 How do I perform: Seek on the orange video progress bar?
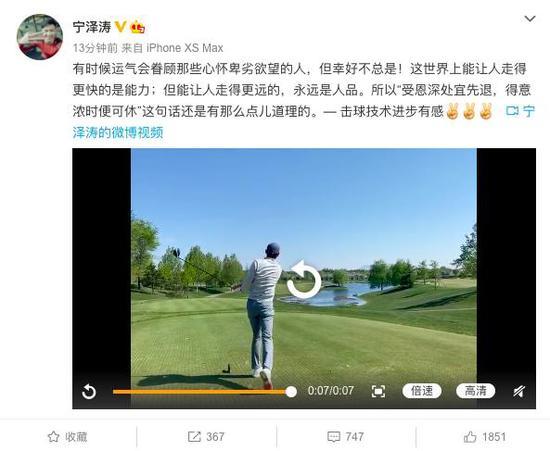pos(202,392)
